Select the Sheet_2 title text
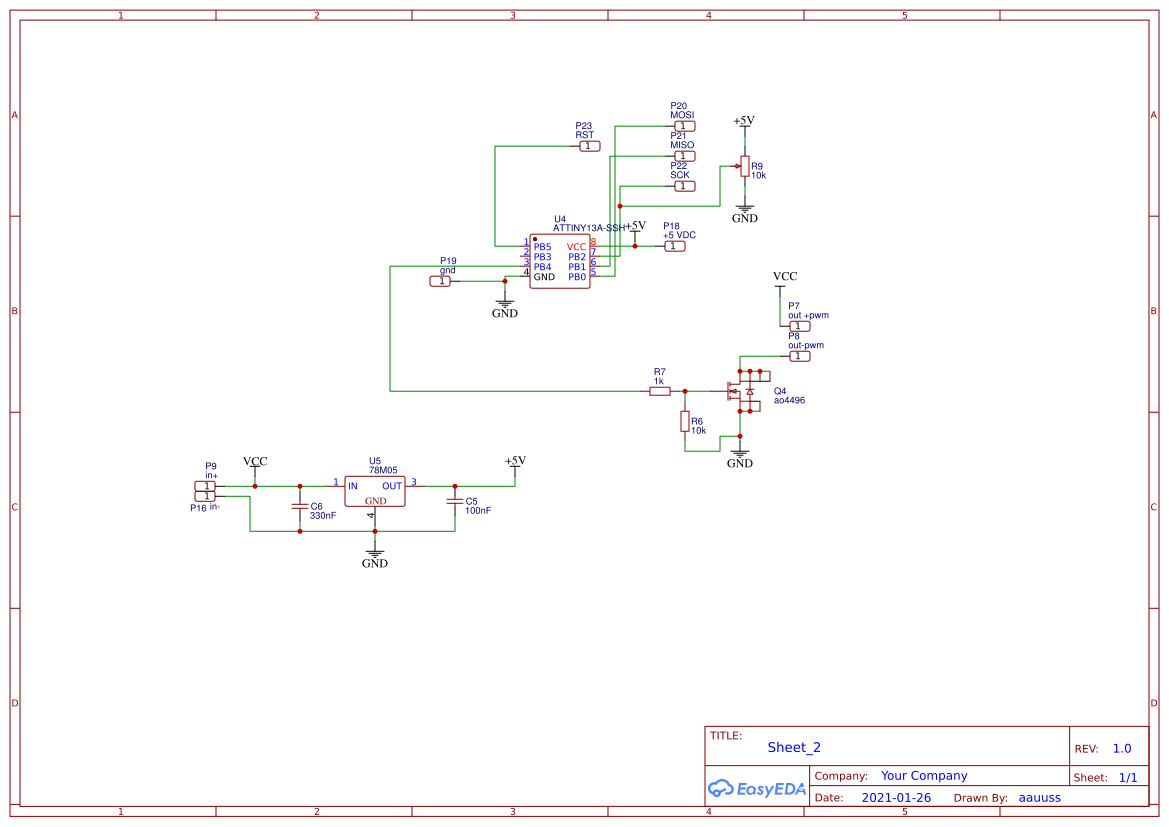 (x=793, y=747)
